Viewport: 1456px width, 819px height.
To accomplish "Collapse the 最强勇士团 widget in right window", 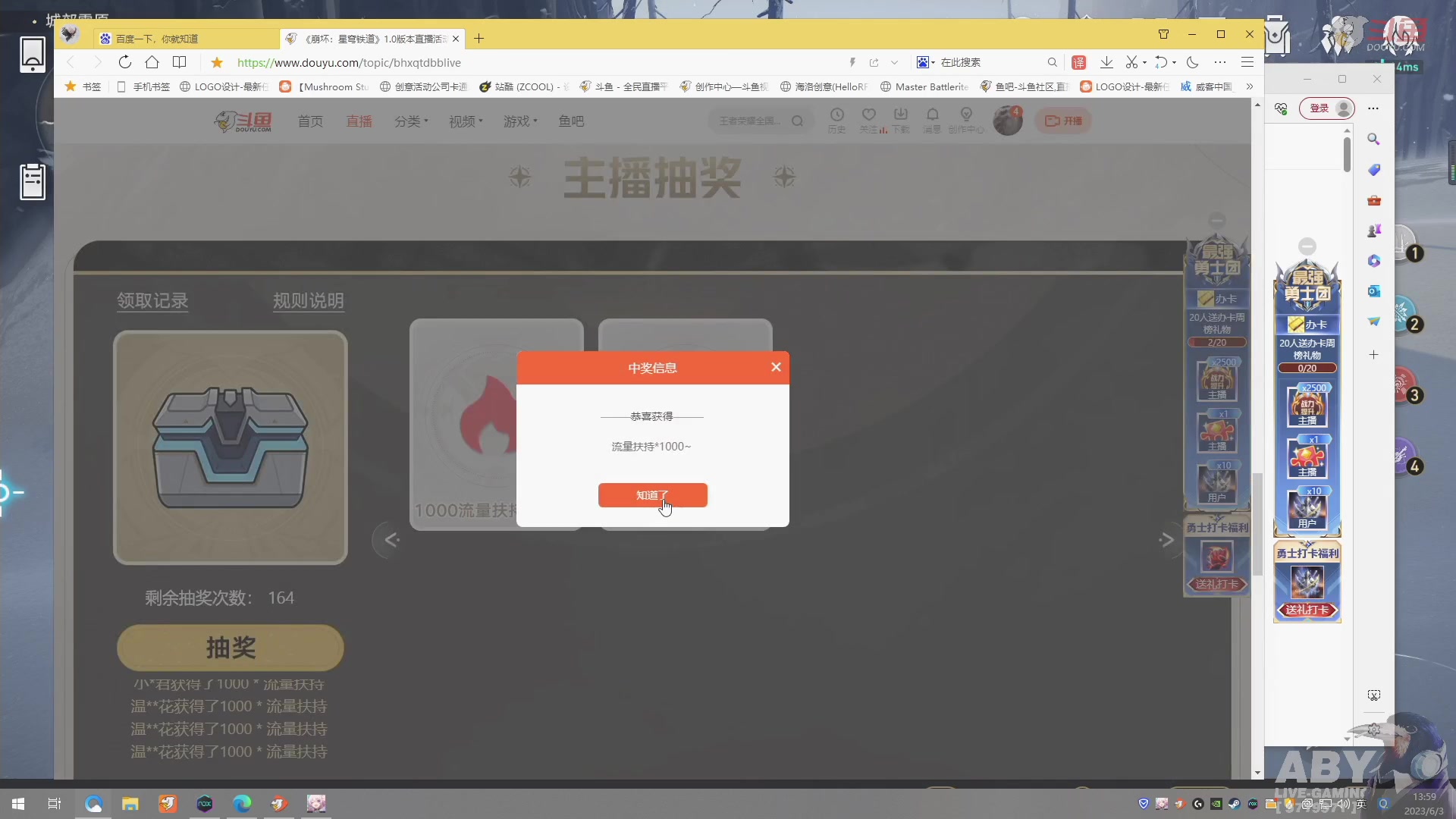I will click(1307, 246).
